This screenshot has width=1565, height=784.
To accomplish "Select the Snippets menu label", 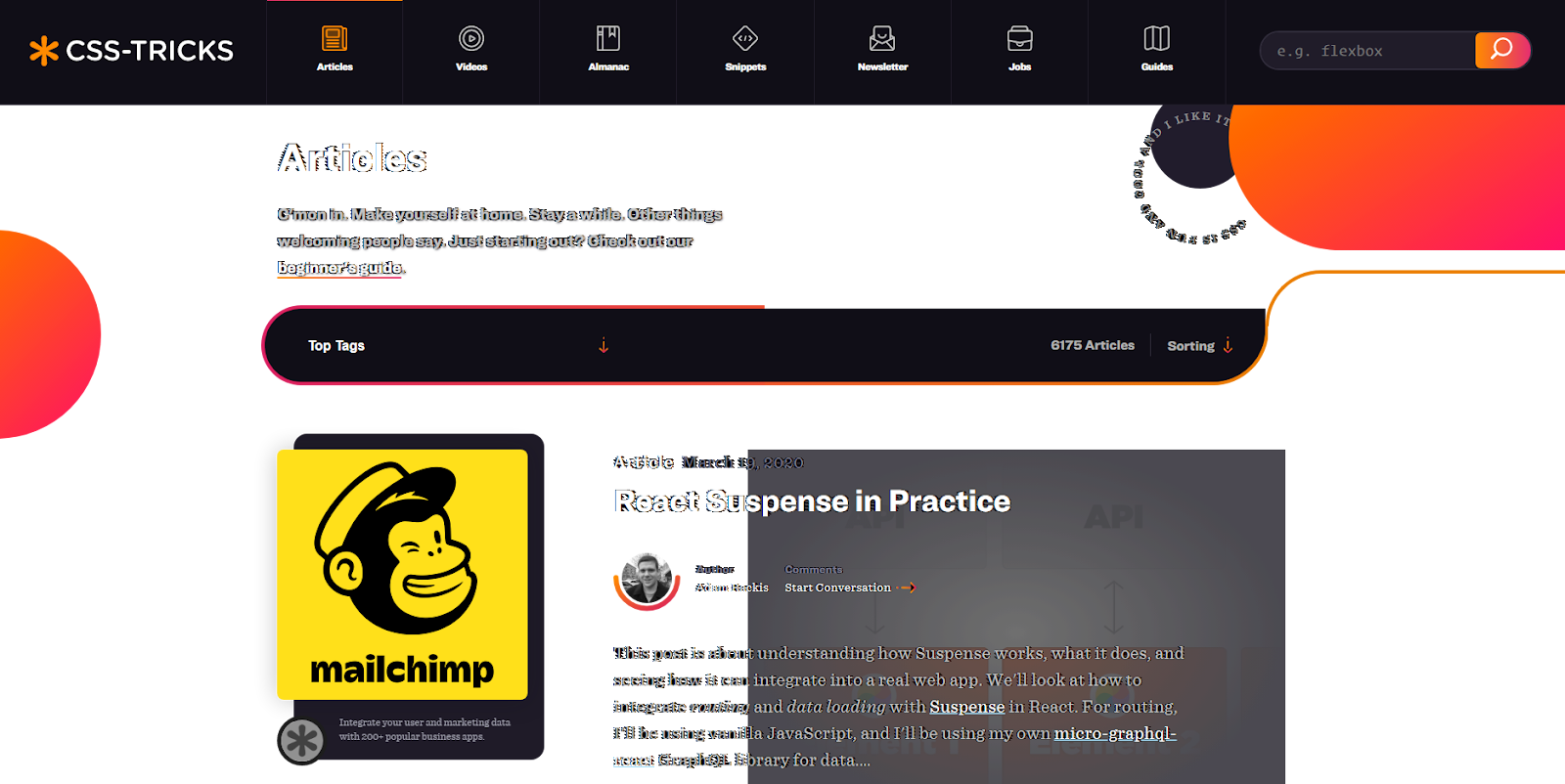I will [x=745, y=67].
